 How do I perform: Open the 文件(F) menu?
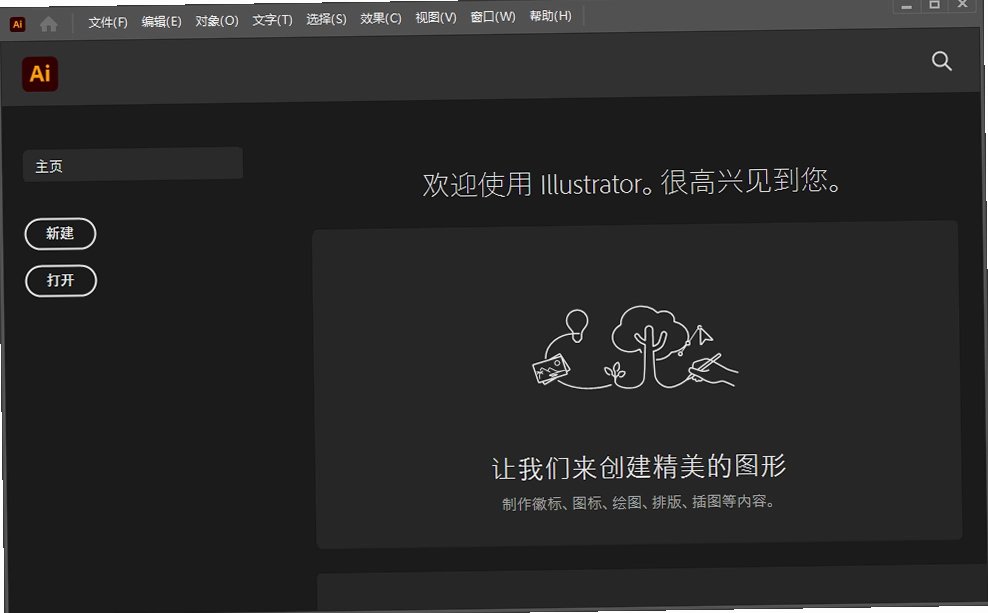click(x=108, y=22)
